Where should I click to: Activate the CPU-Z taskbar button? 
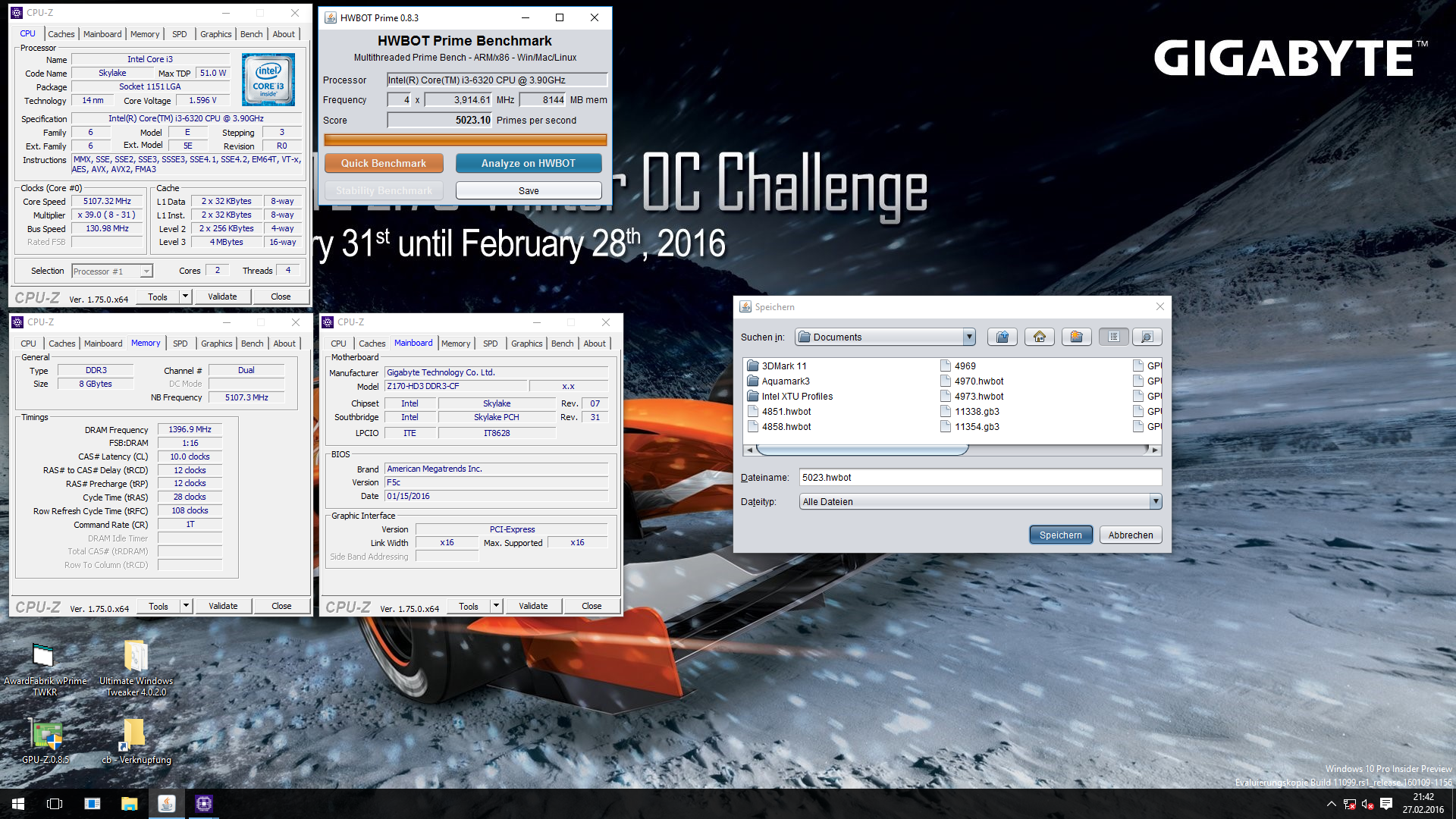203,804
